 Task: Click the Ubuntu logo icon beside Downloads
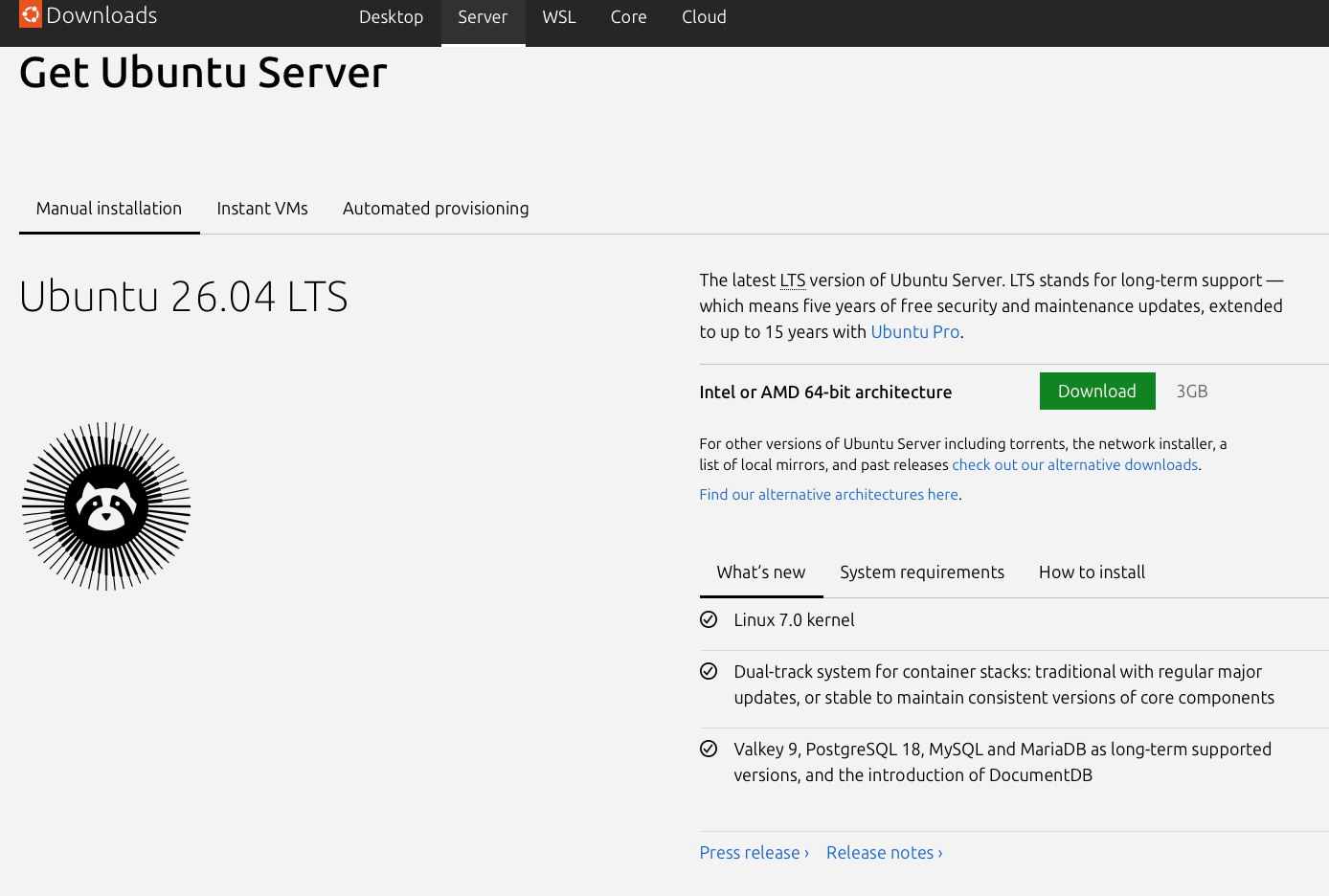(31, 14)
